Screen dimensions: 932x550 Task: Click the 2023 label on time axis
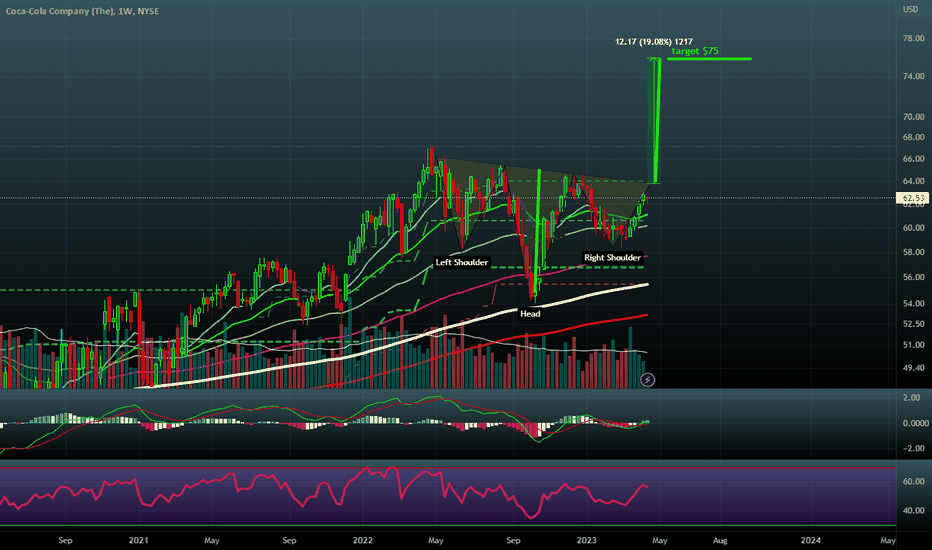[x=587, y=540]
